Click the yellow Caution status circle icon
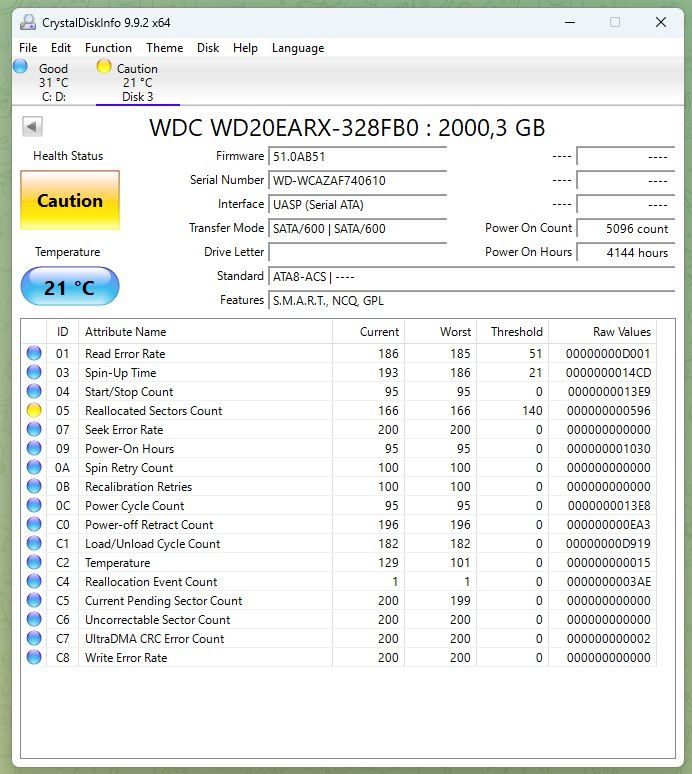Image resolution: width=692 pixels, height=774 pixels. tap(104, 66)
